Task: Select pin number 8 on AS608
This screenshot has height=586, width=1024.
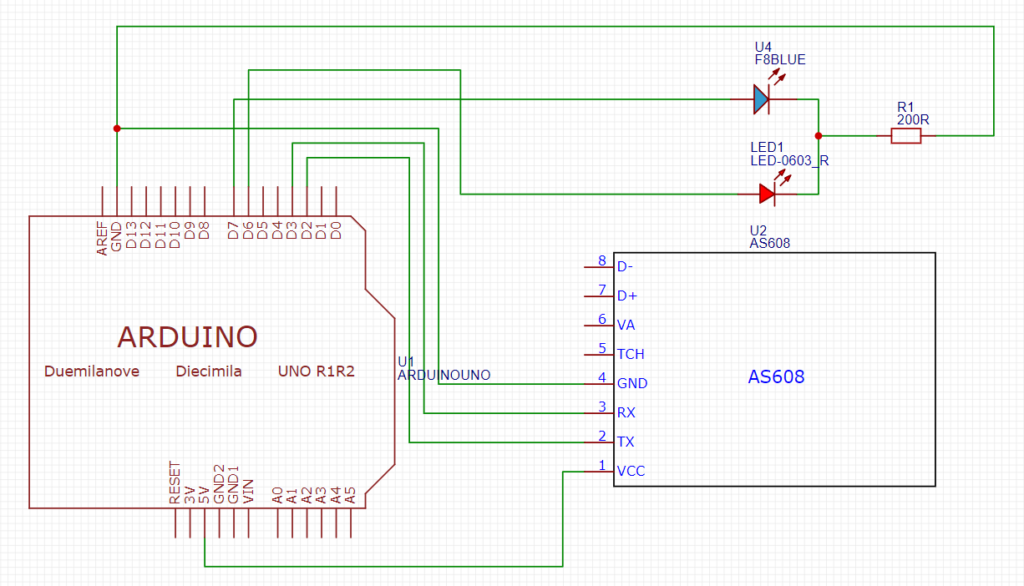Action: (x=602, y=261)
